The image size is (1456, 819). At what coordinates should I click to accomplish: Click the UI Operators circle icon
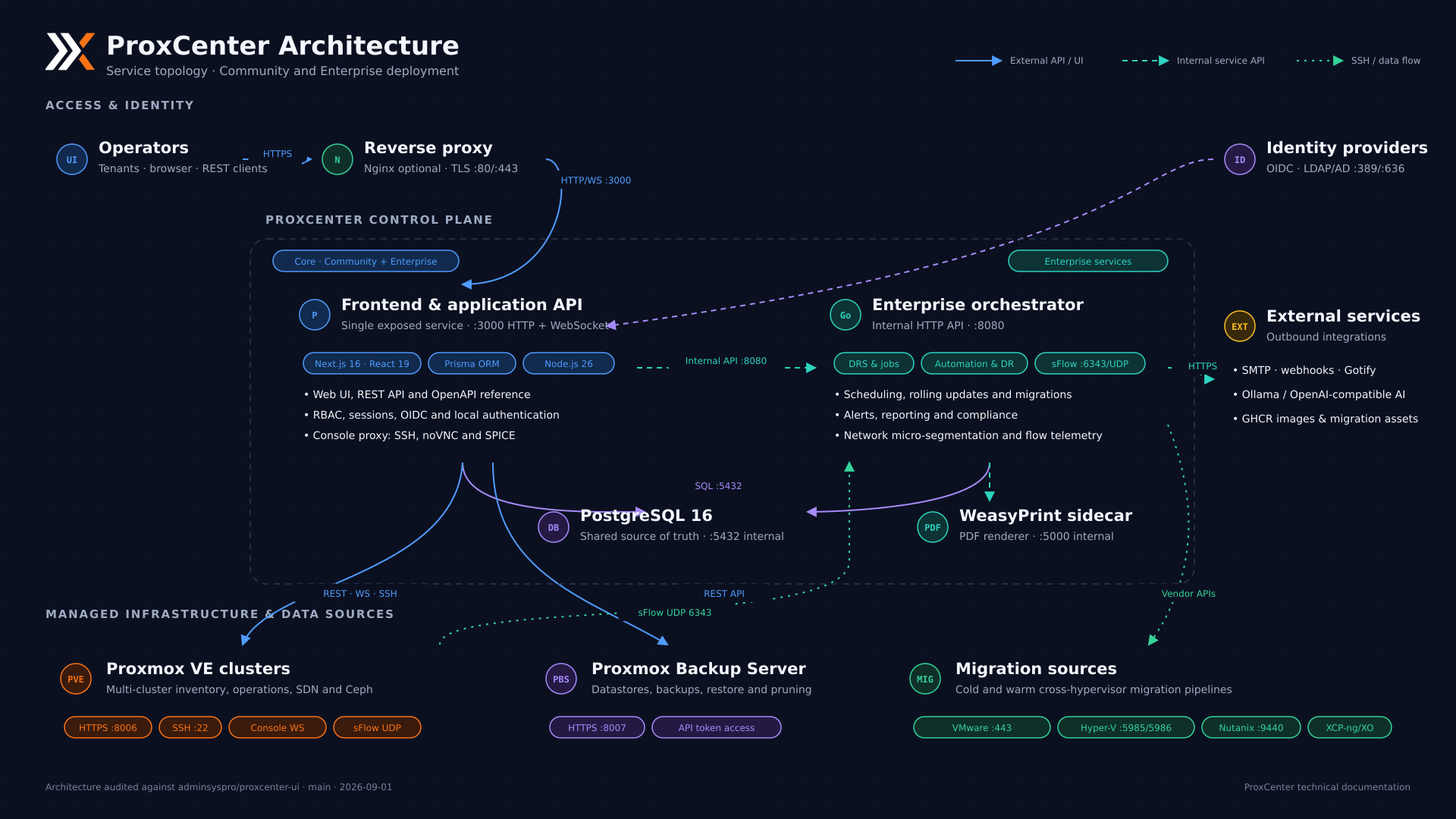pos(72,159)
